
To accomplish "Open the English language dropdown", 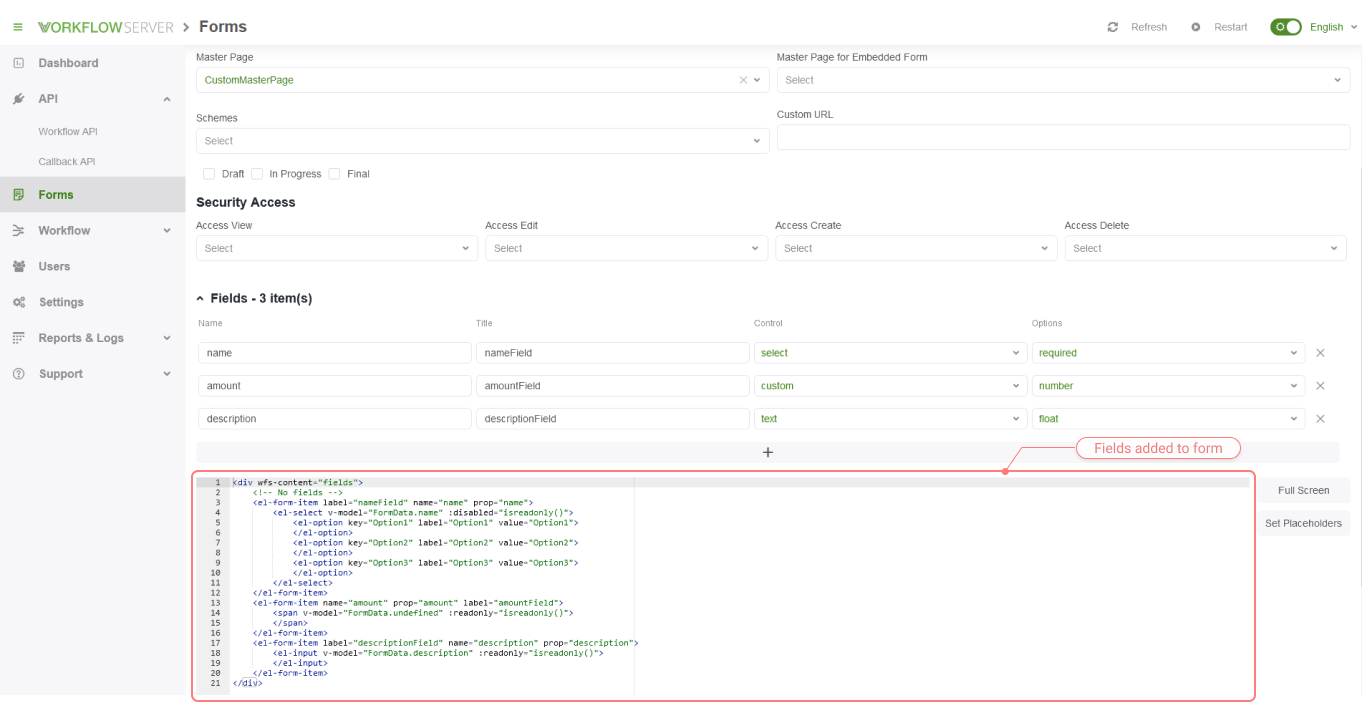I will (1334, 27).
